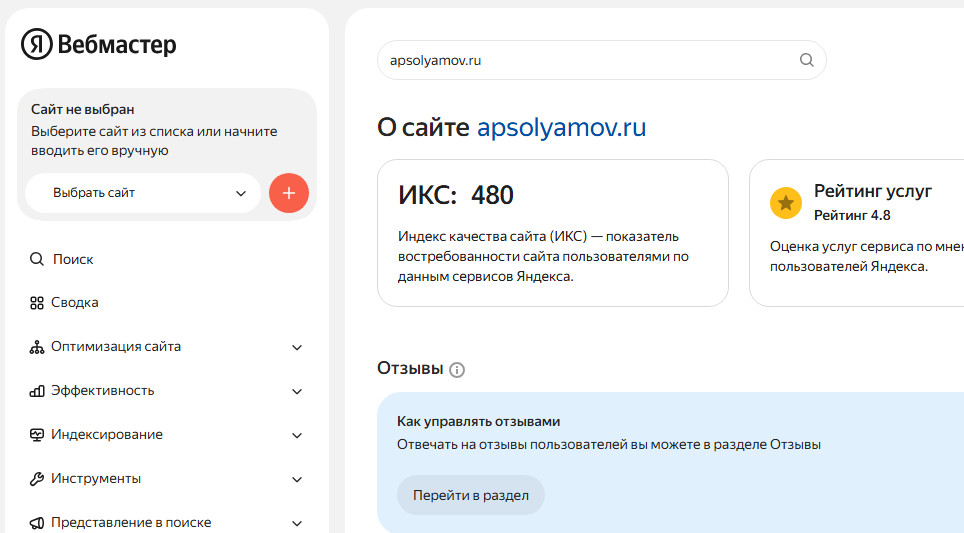Select Оптимизация сайта menu label
The width and height of the screenshot is (964, 533).
point(116,347)
